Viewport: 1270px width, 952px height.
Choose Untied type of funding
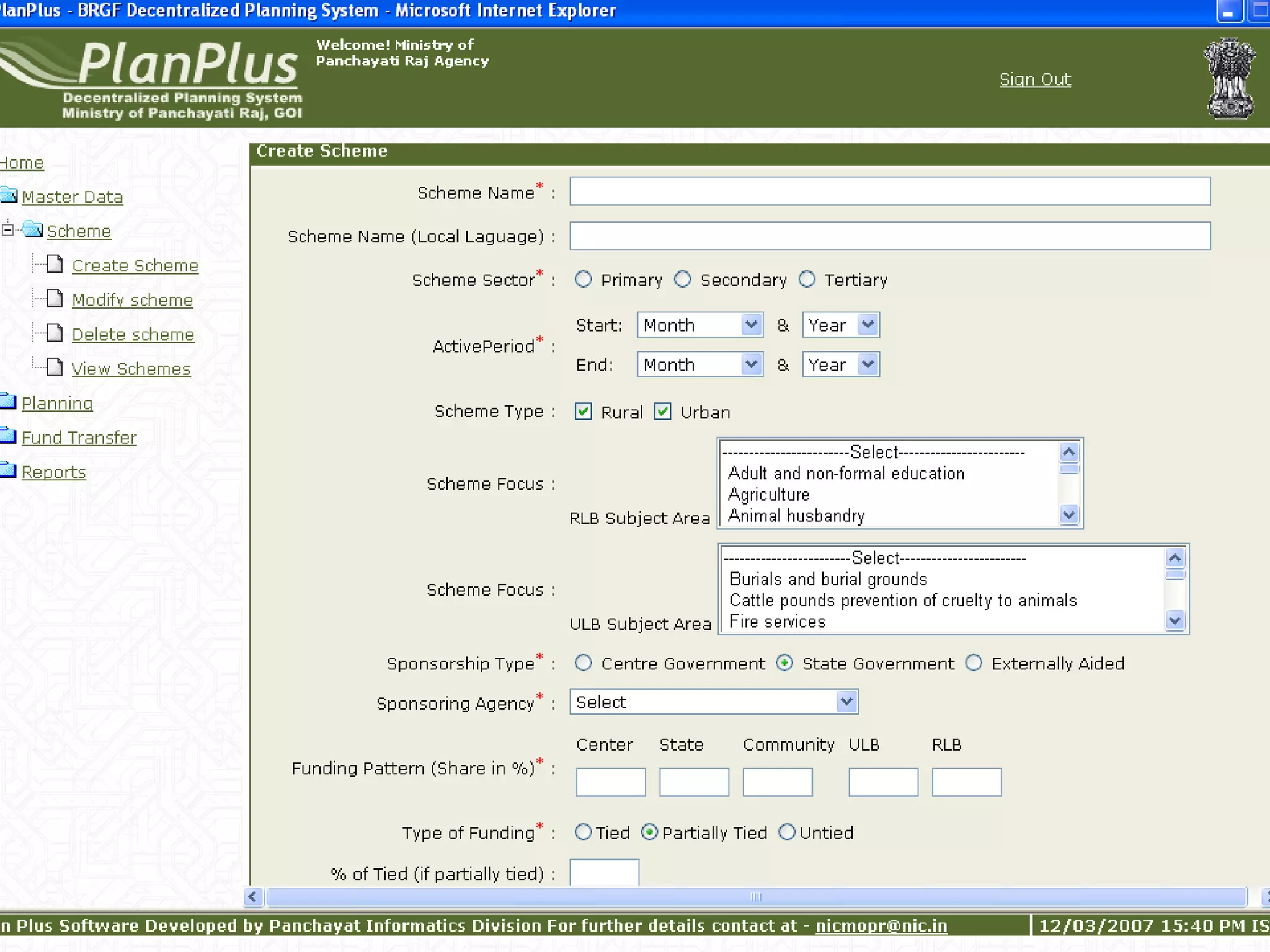[x=787, y=832]
